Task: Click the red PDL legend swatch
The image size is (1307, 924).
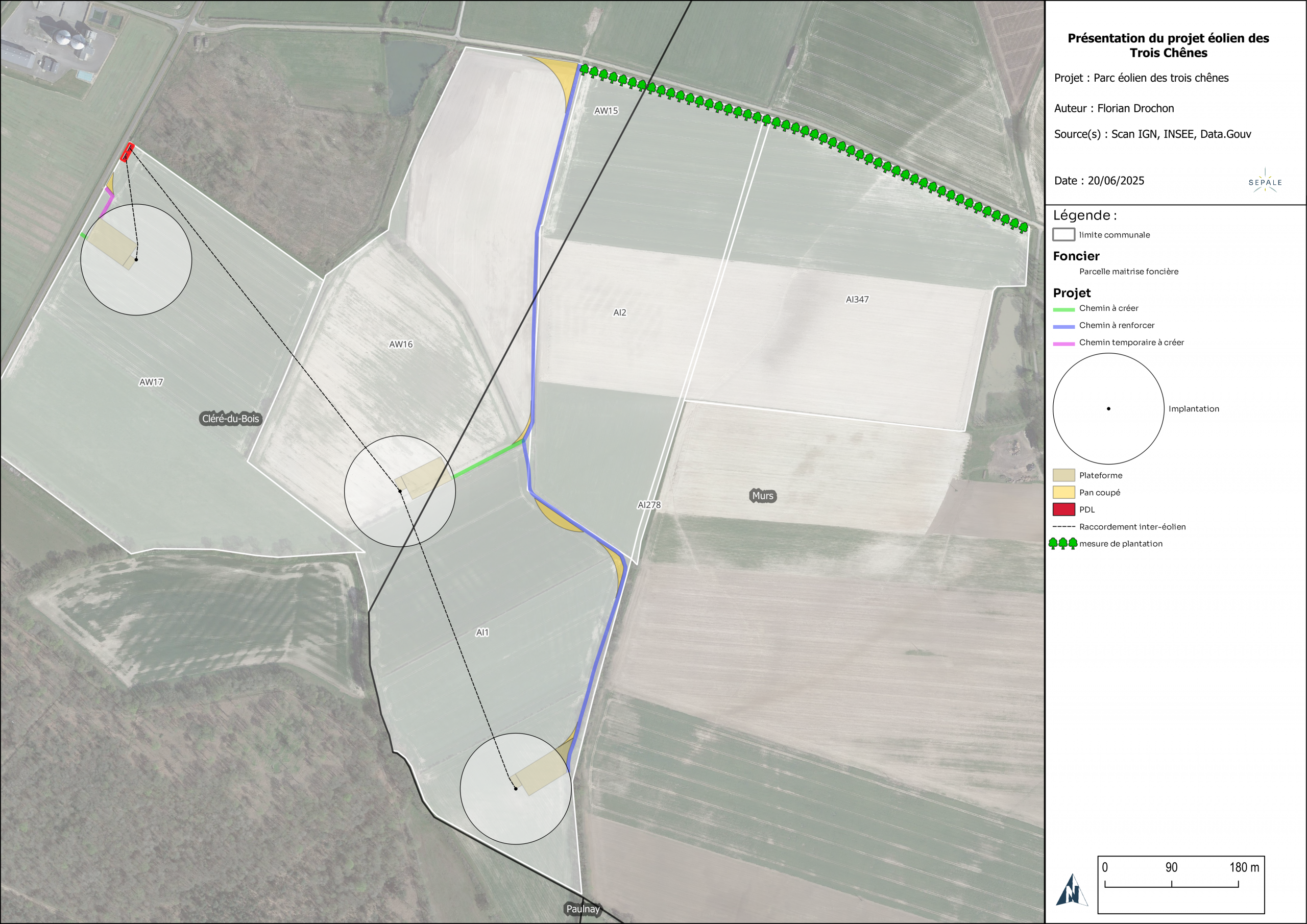Action: click(x=1063, y=509)
